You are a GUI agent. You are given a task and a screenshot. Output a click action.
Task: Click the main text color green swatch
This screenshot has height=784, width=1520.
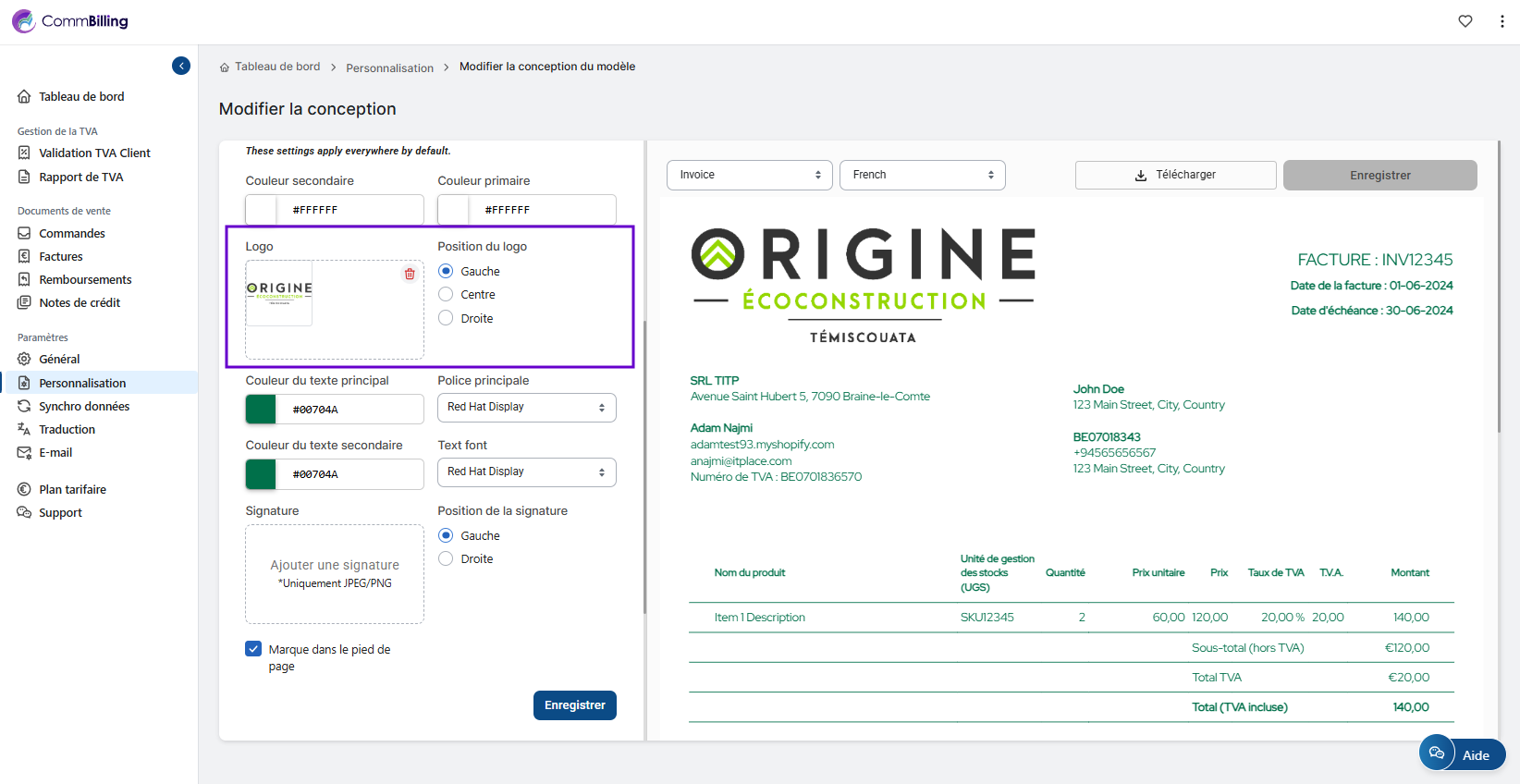pos(261,409)
